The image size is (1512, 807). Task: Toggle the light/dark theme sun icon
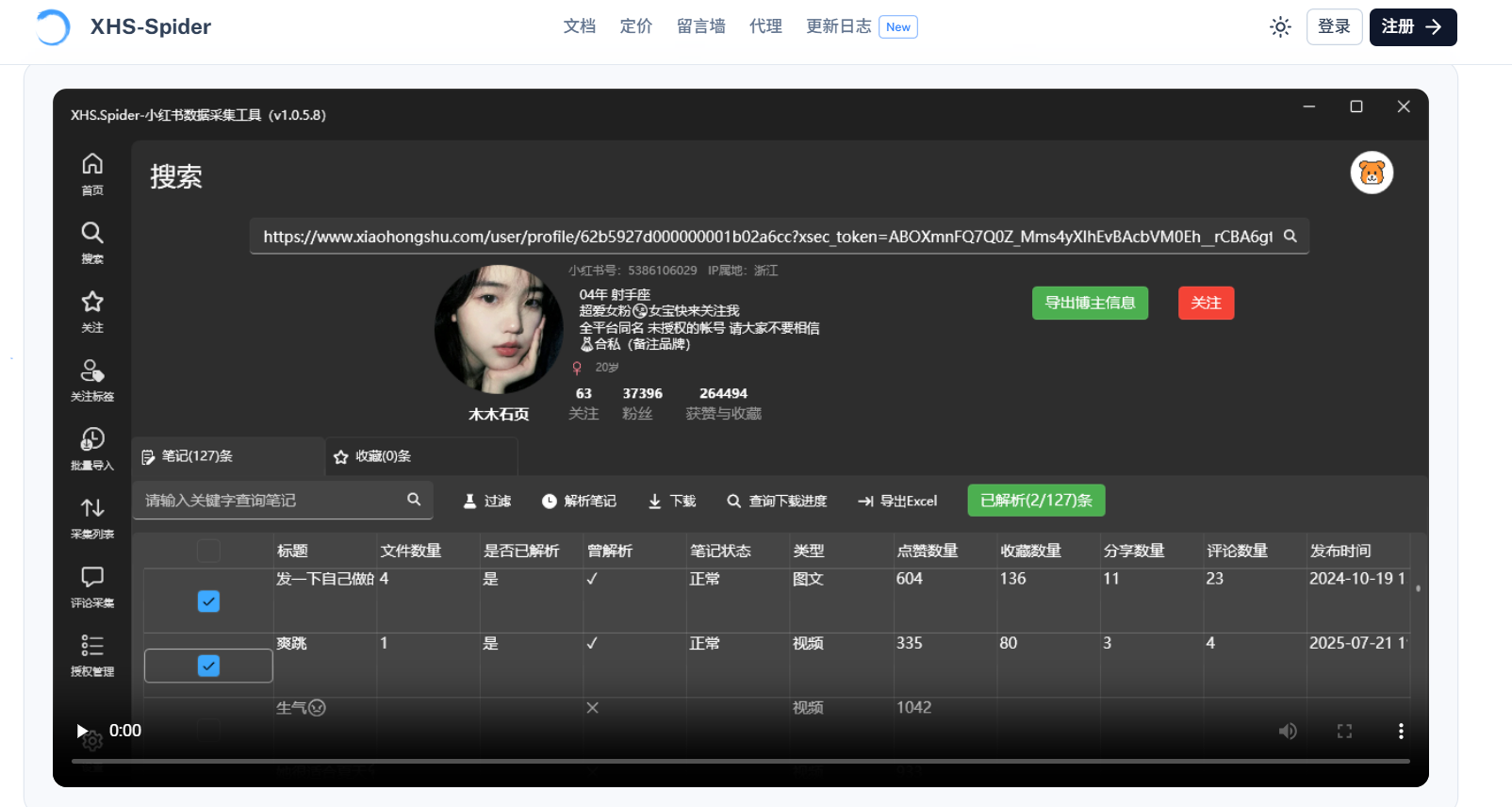tap(1280, 26)
